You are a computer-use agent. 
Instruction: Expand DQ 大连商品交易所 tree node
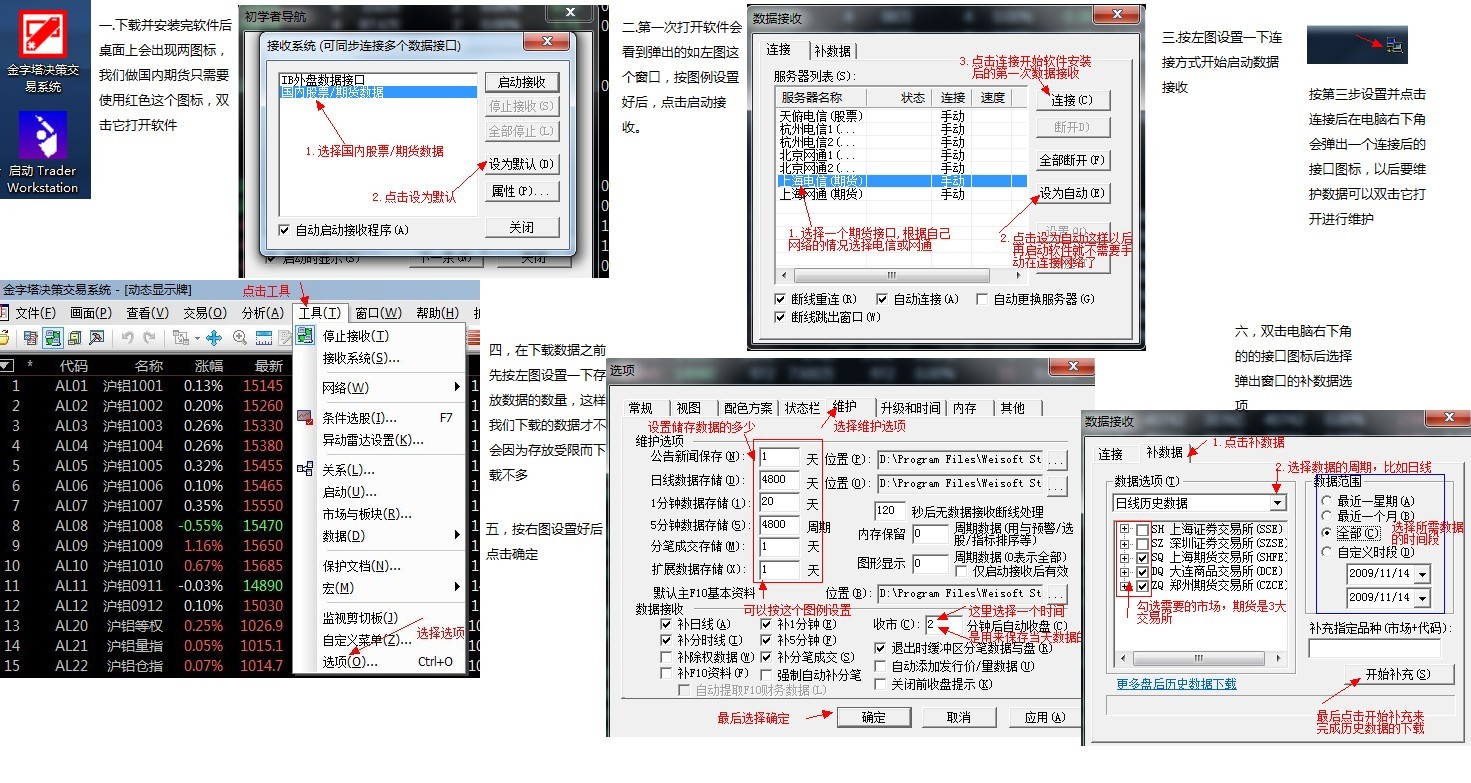[x=1125, y=572]
